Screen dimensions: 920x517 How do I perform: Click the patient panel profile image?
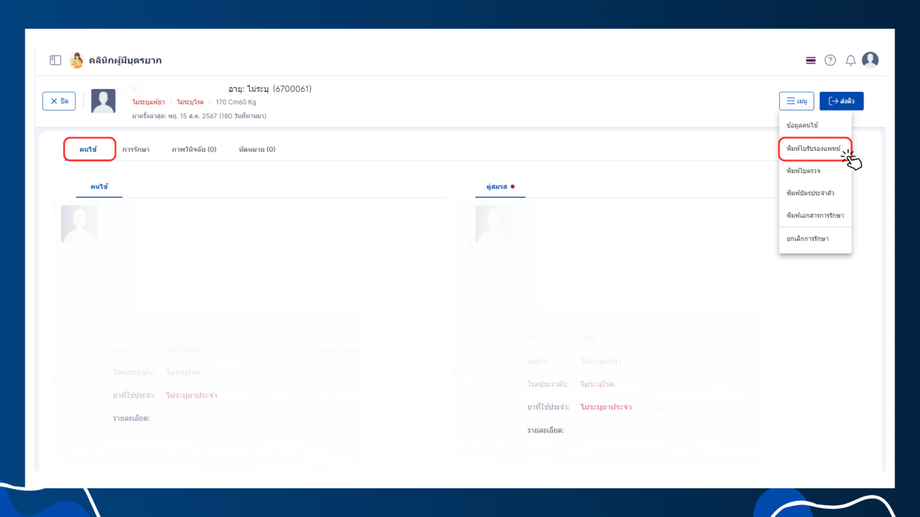tap(79, 224)
